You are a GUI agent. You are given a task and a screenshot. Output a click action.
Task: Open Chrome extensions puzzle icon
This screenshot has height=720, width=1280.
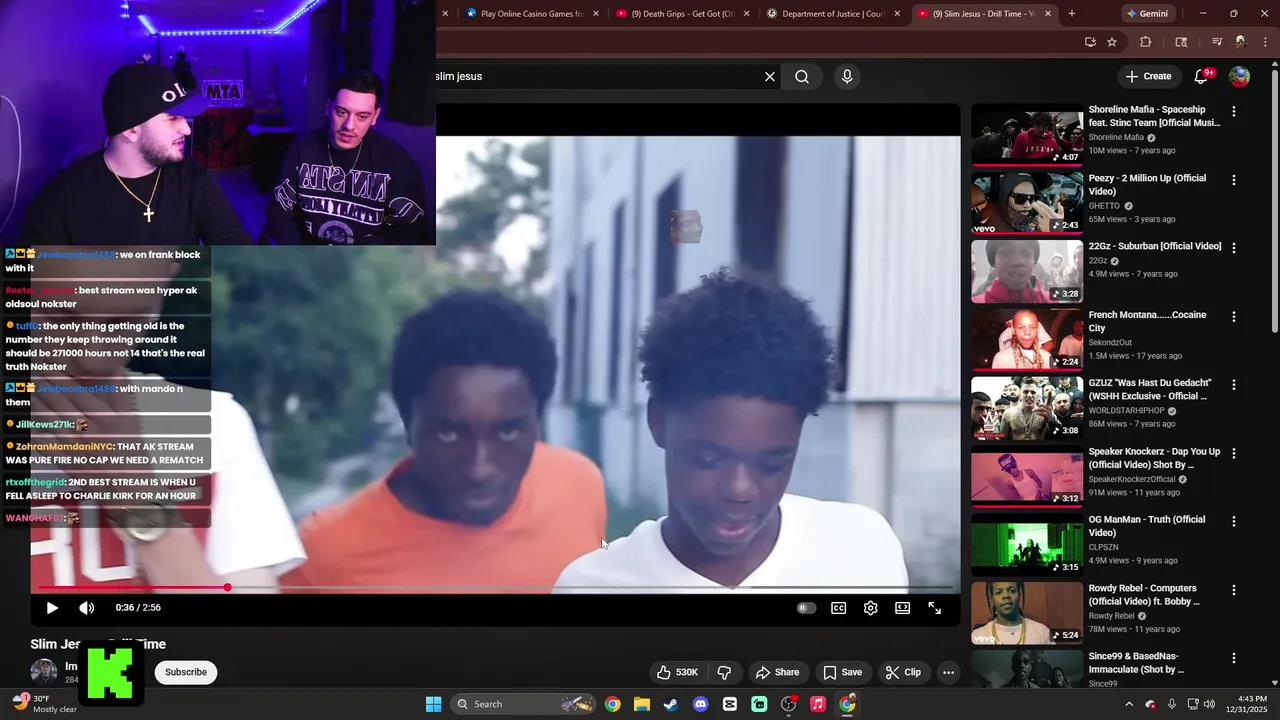(1146, 42)
